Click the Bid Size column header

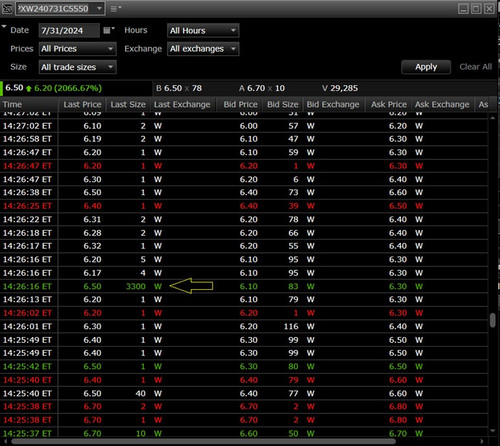click(x=282, y=104)
